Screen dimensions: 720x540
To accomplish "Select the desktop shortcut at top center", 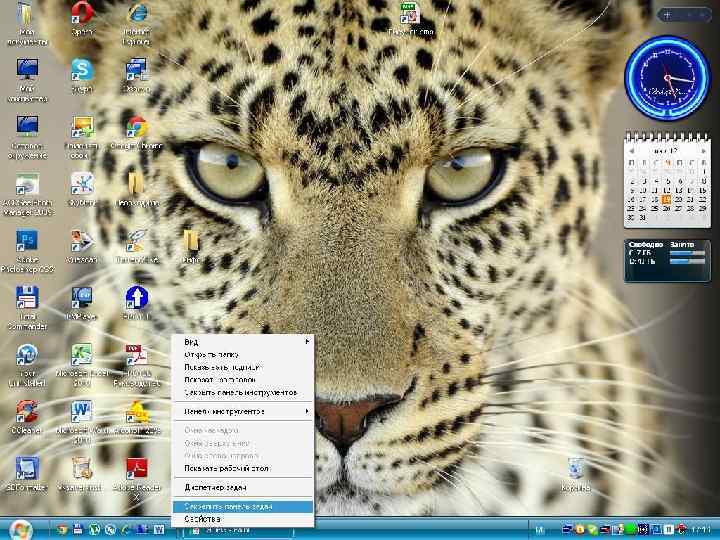I will coord(411,19).
